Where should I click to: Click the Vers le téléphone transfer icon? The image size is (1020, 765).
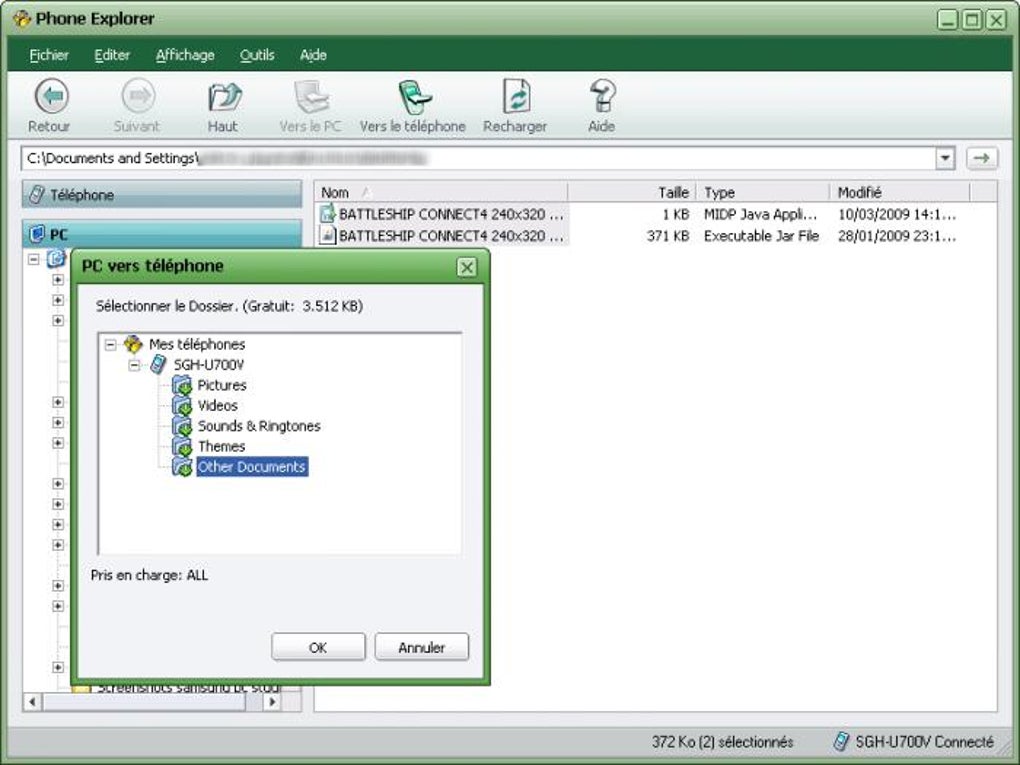point(414,97)
